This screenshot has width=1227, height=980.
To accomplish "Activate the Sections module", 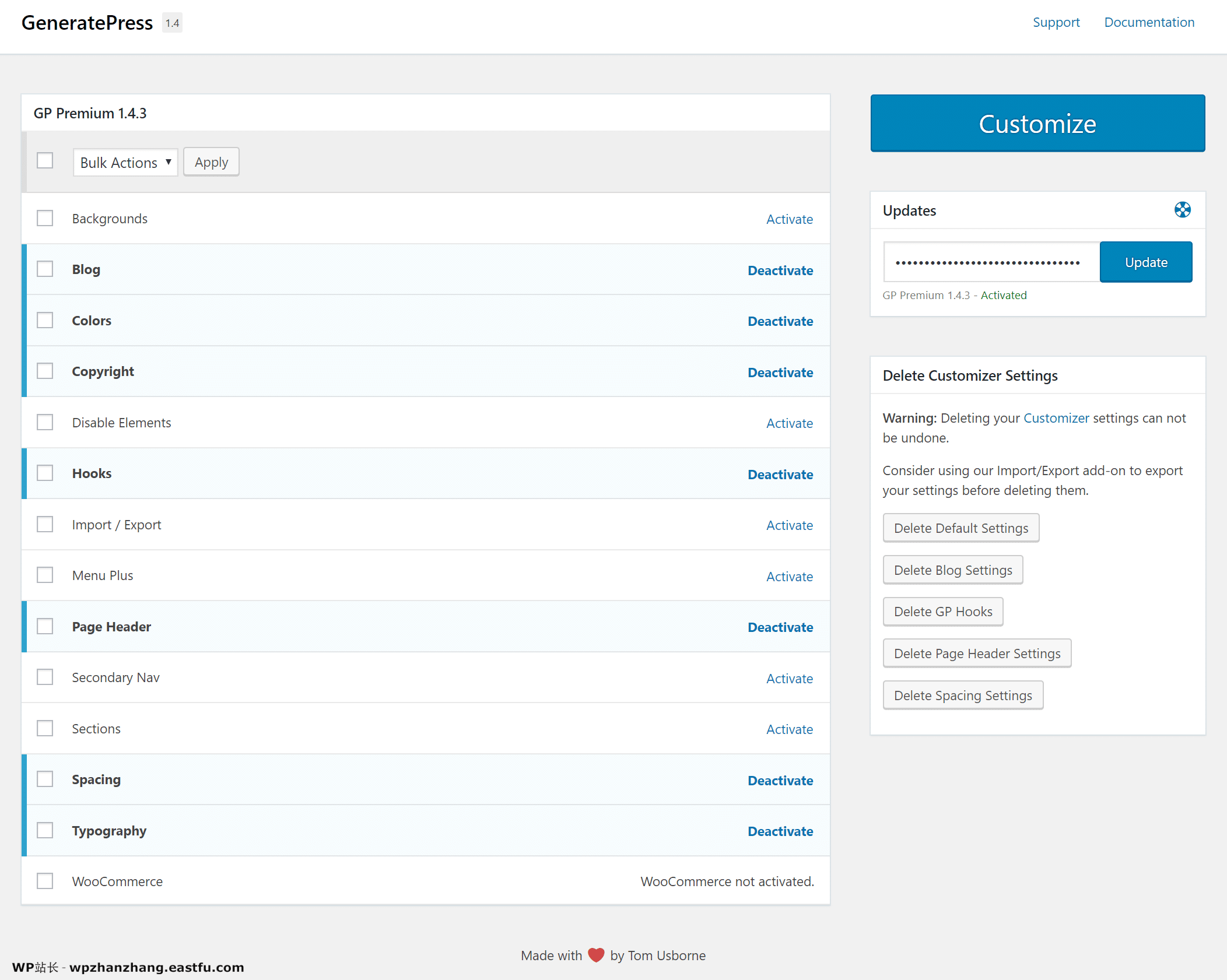I will pos(790,729).
